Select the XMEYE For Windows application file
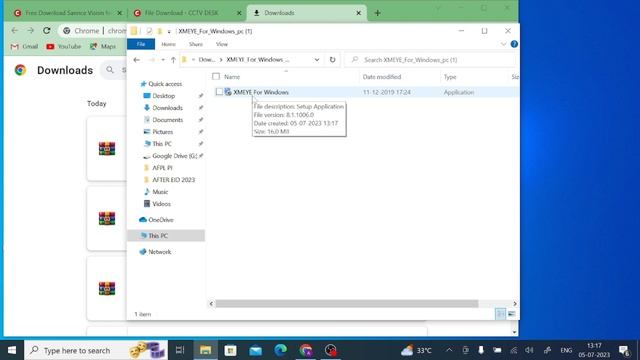Image resolution: width=640 pixels, height=360 pixels. click(261, 92)
